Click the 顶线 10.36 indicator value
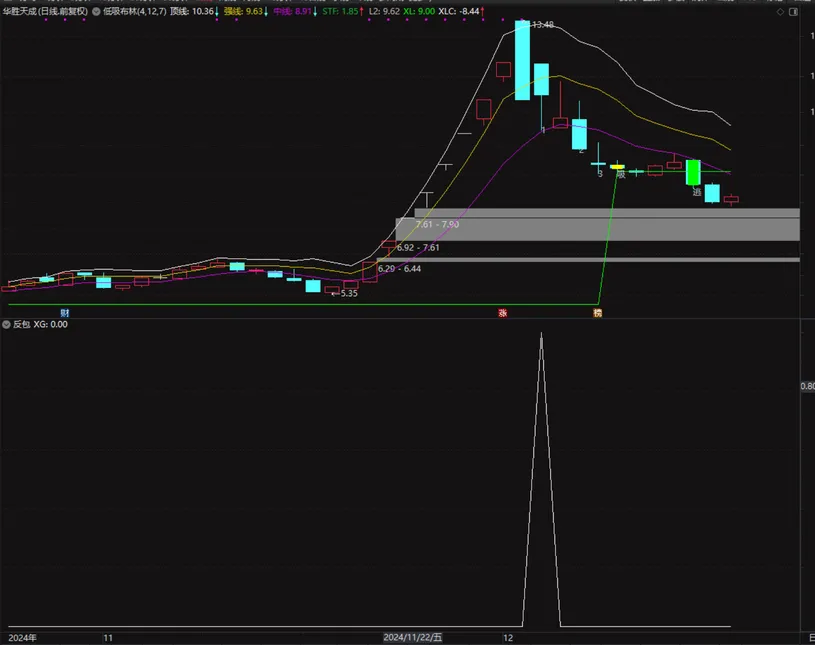Image resolution: width=815 pixels, height=645 pixels. pyautogui.click(x=194, y=11)
